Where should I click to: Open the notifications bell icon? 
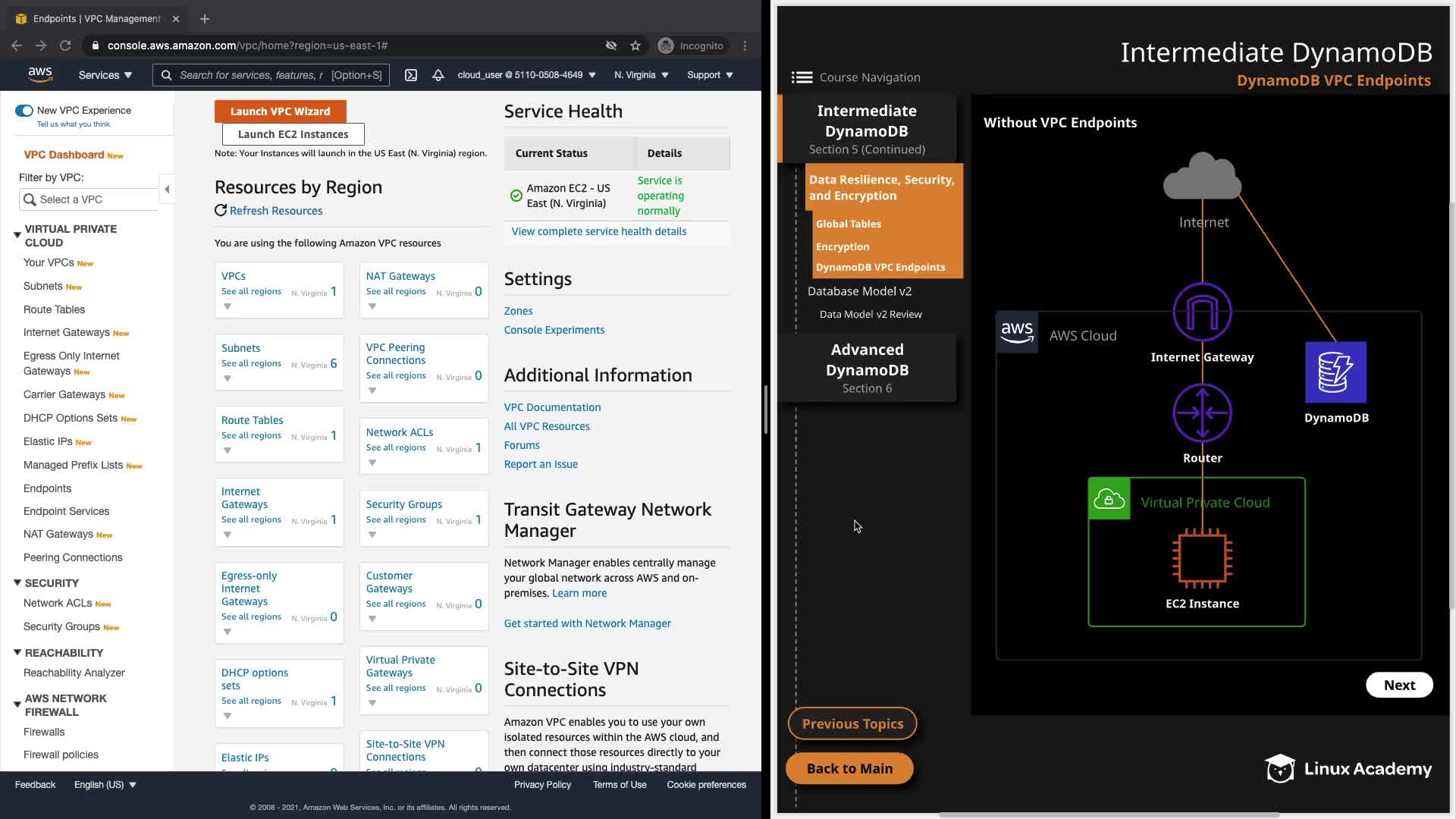pyautogui.click(x=438, y=75)
